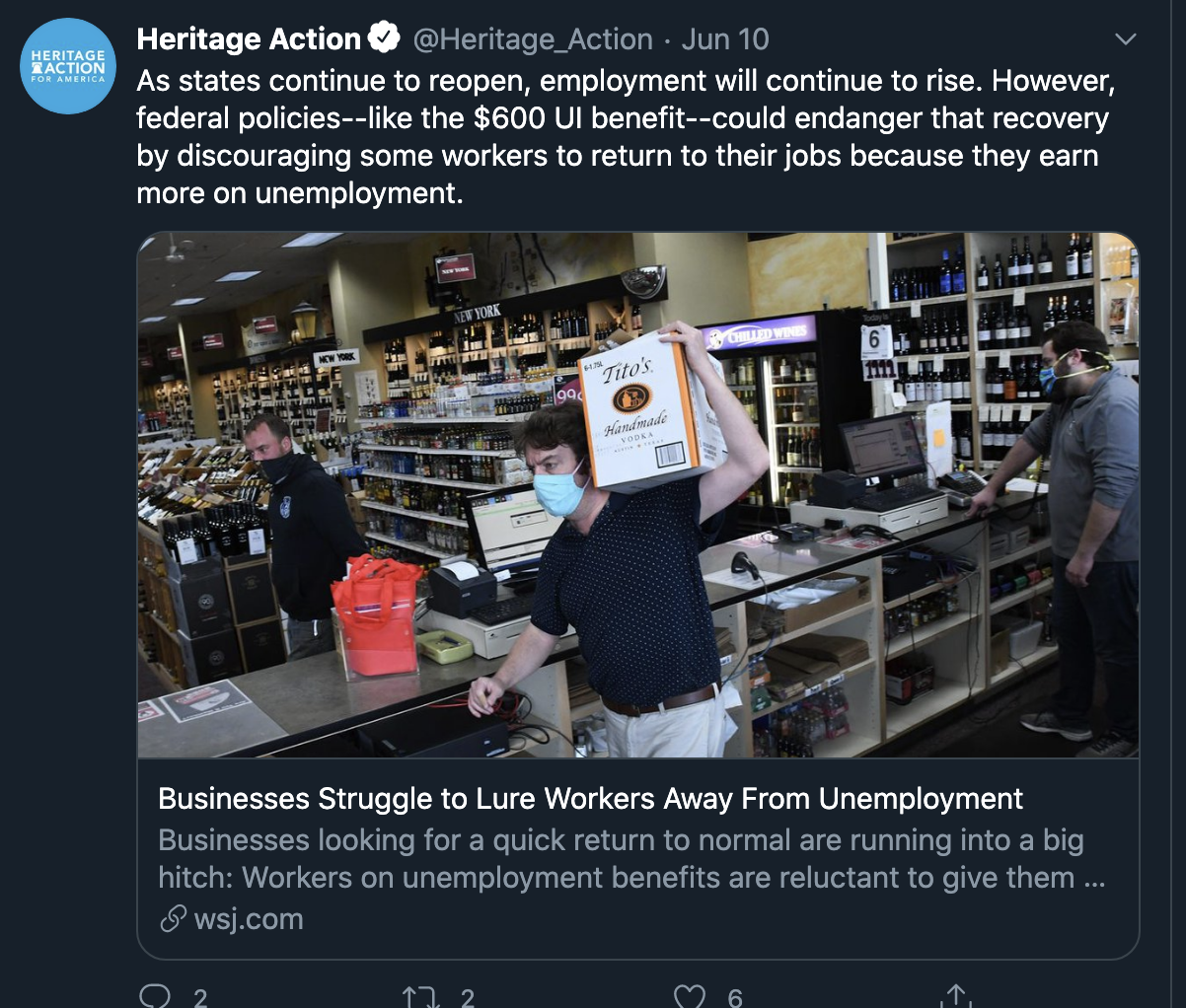Click the @Heritage_Action handle
The height and width of the screenshot is (1008, 1186).
(x=533, y=39)
